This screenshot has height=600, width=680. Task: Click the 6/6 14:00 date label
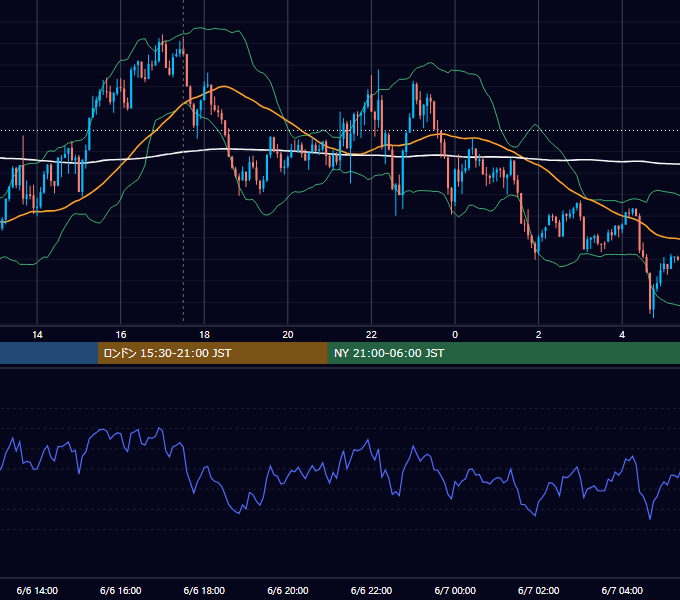pos(37,590)
